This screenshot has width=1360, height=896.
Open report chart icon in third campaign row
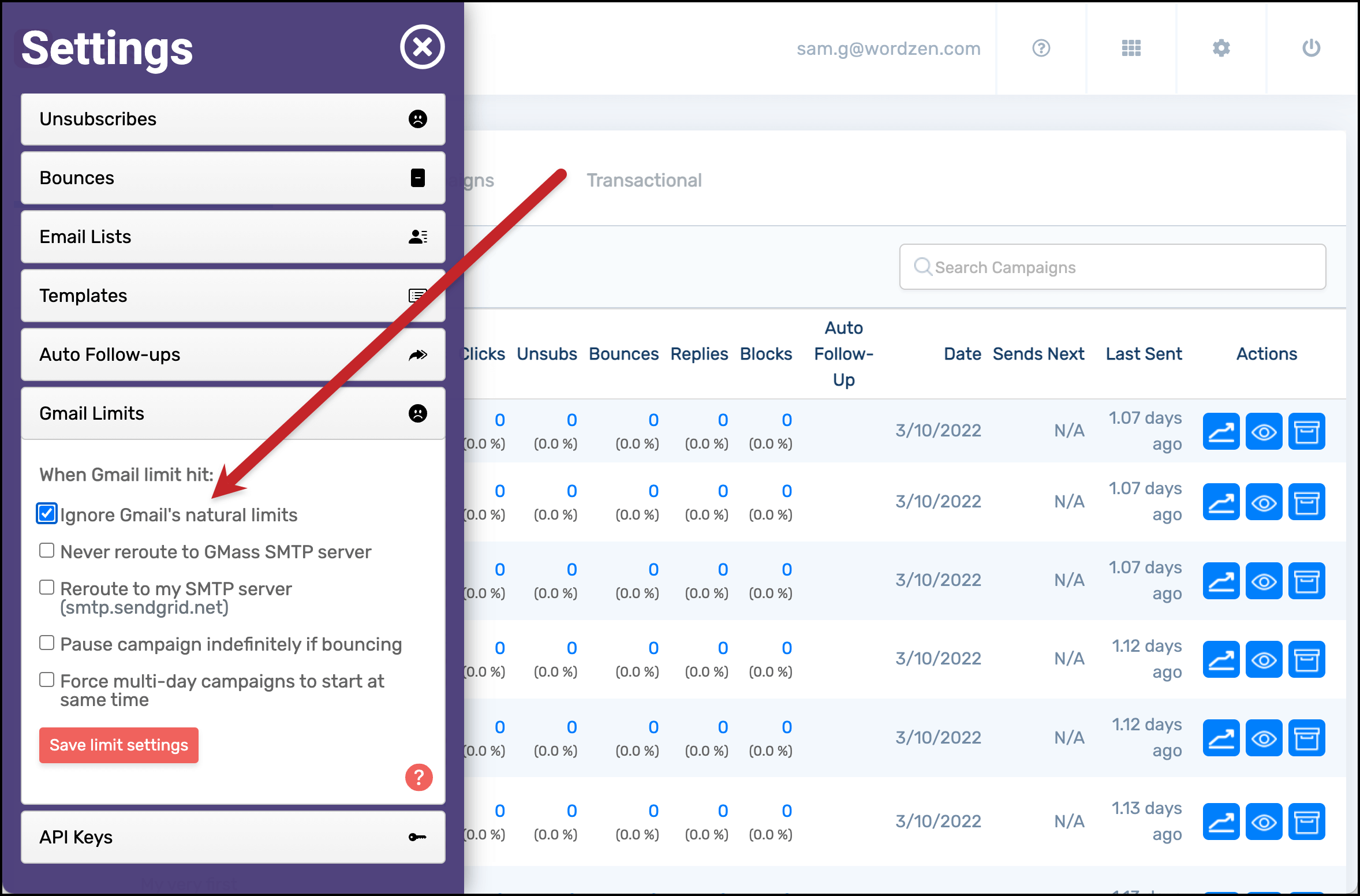(x=1221, y=581)
